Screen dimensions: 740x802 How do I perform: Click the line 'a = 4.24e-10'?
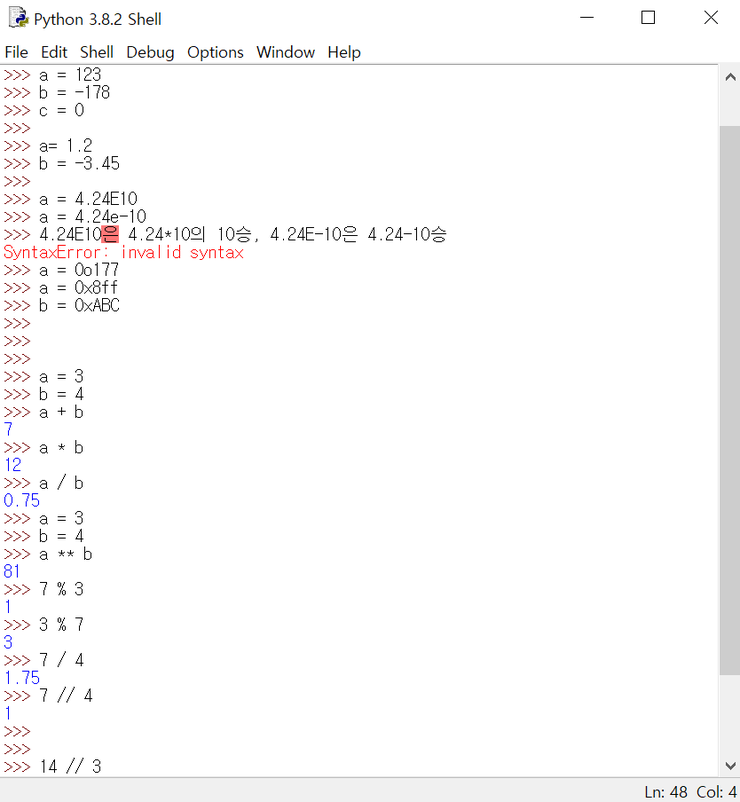[93, 217]
